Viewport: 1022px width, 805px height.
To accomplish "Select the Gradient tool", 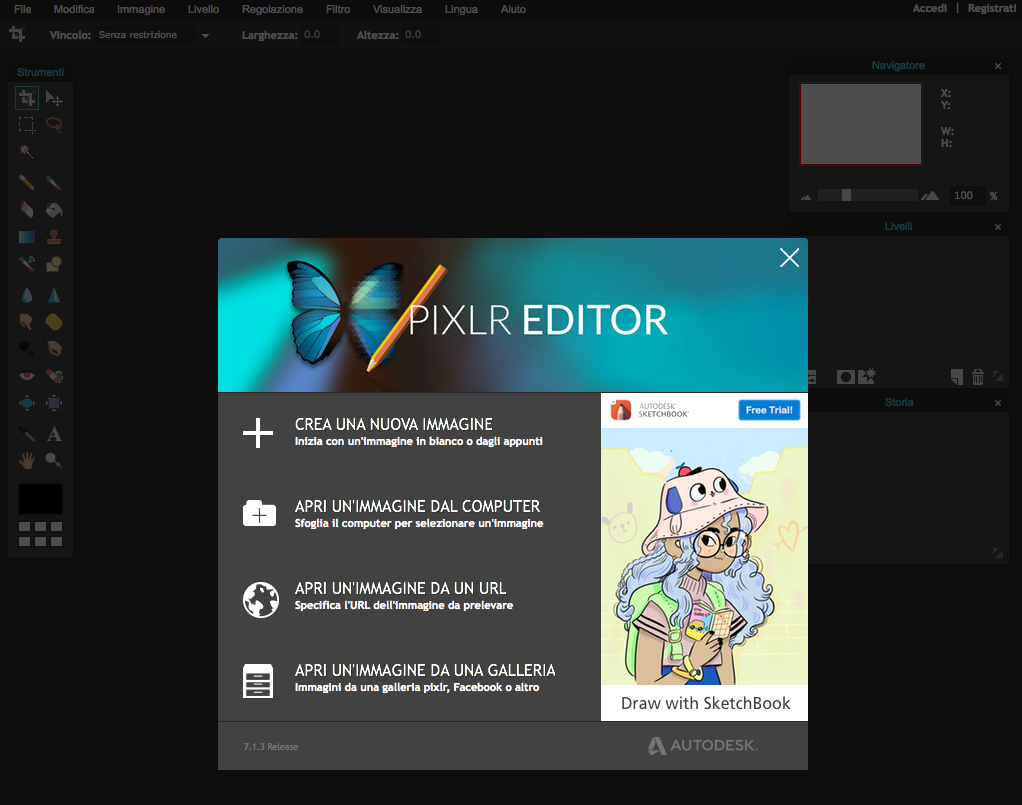I will [x=27, y=237].
